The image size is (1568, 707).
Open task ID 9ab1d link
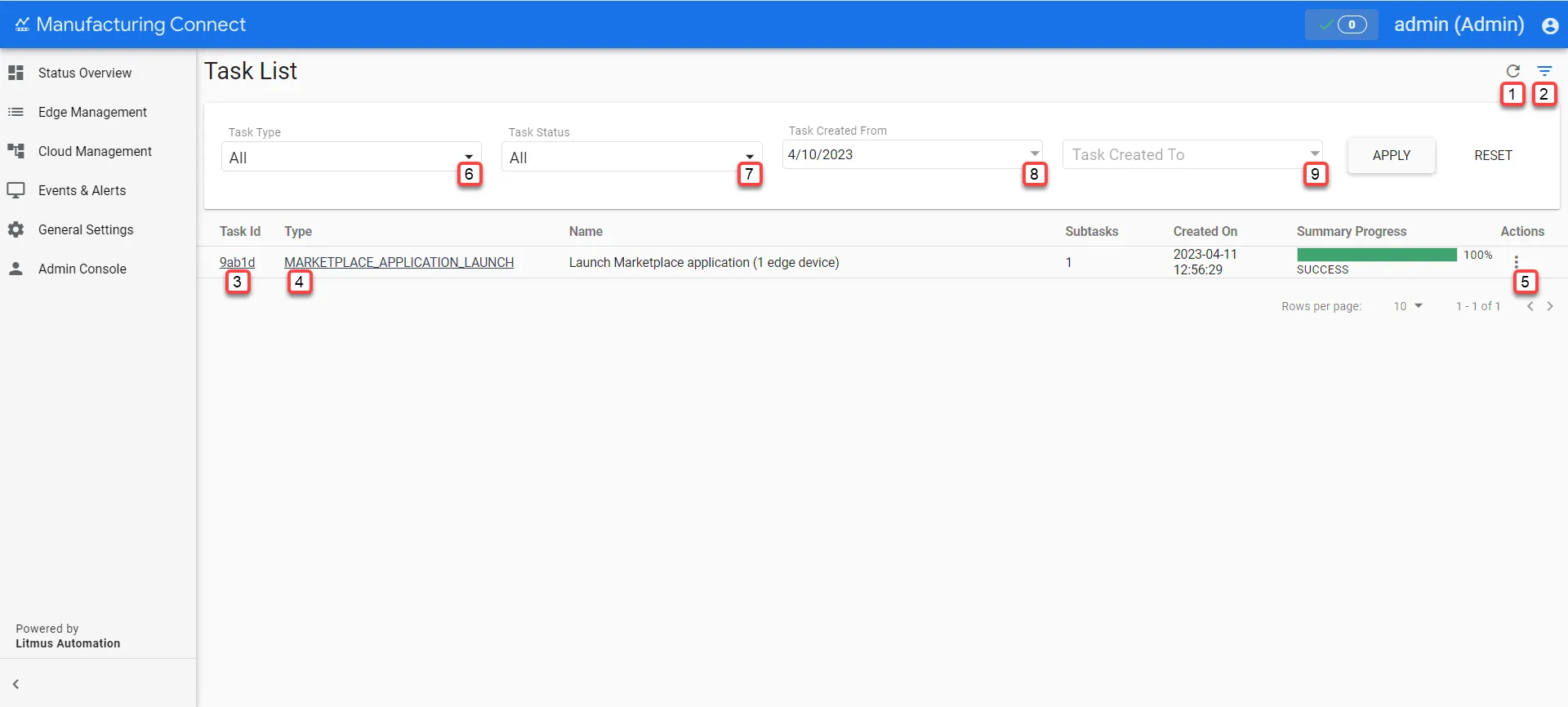click(x=237, y=262)
